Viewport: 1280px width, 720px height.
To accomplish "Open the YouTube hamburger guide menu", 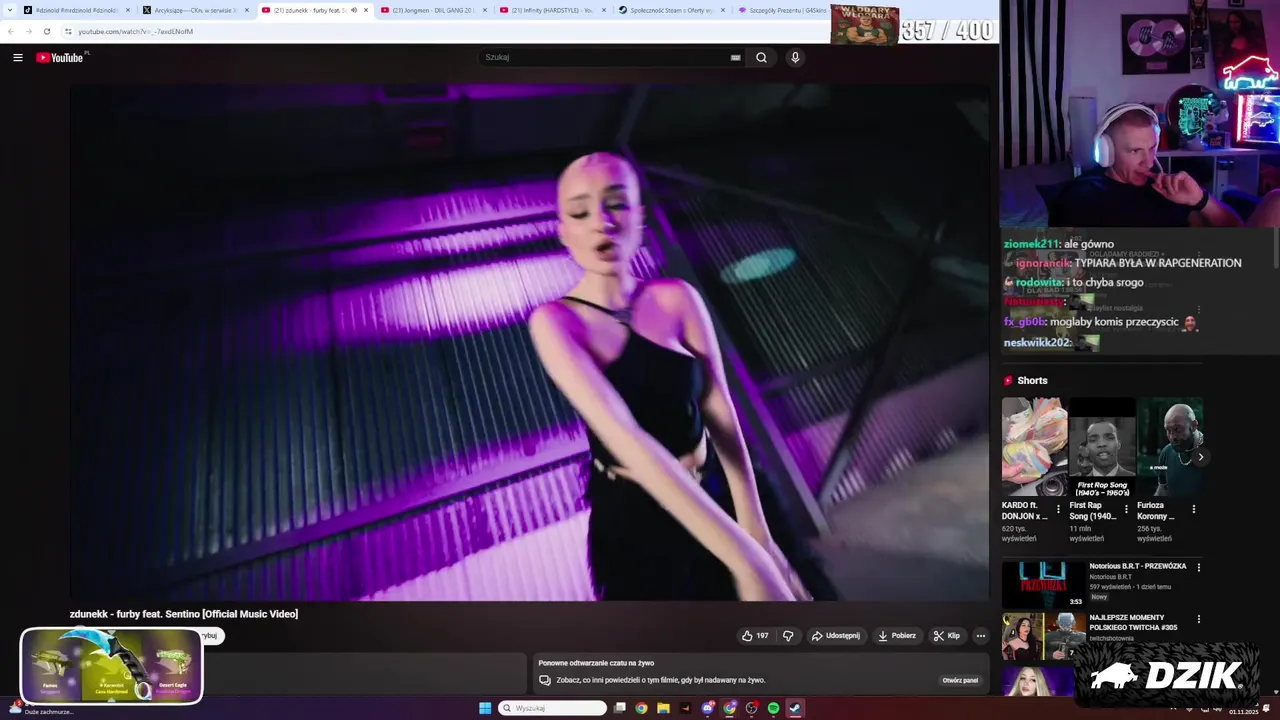I will click(x=18, y=58).
